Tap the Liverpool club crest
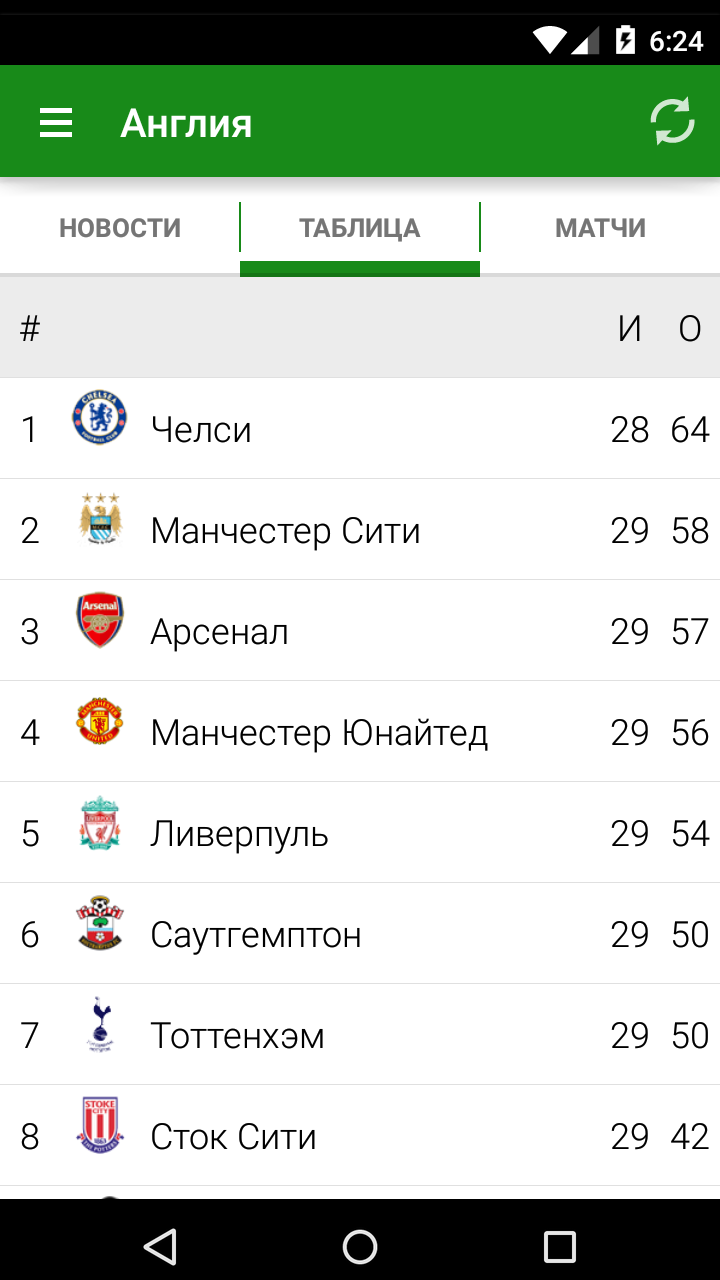 [100, 823]
